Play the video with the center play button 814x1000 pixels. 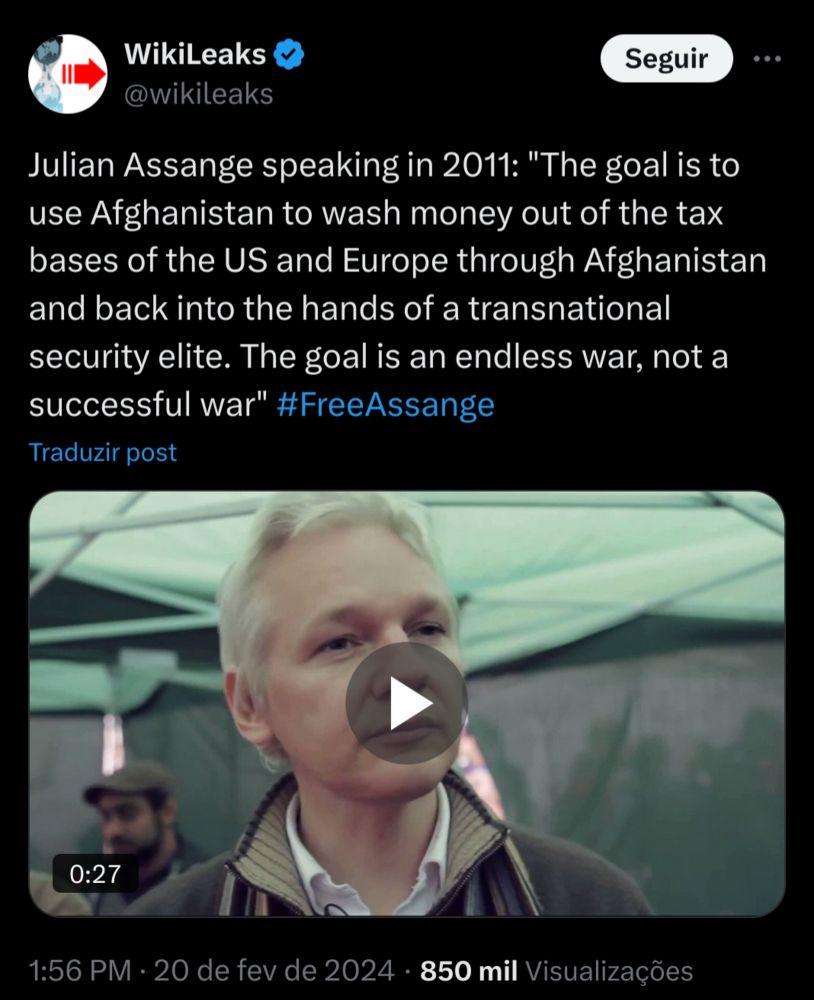point(407,703)
